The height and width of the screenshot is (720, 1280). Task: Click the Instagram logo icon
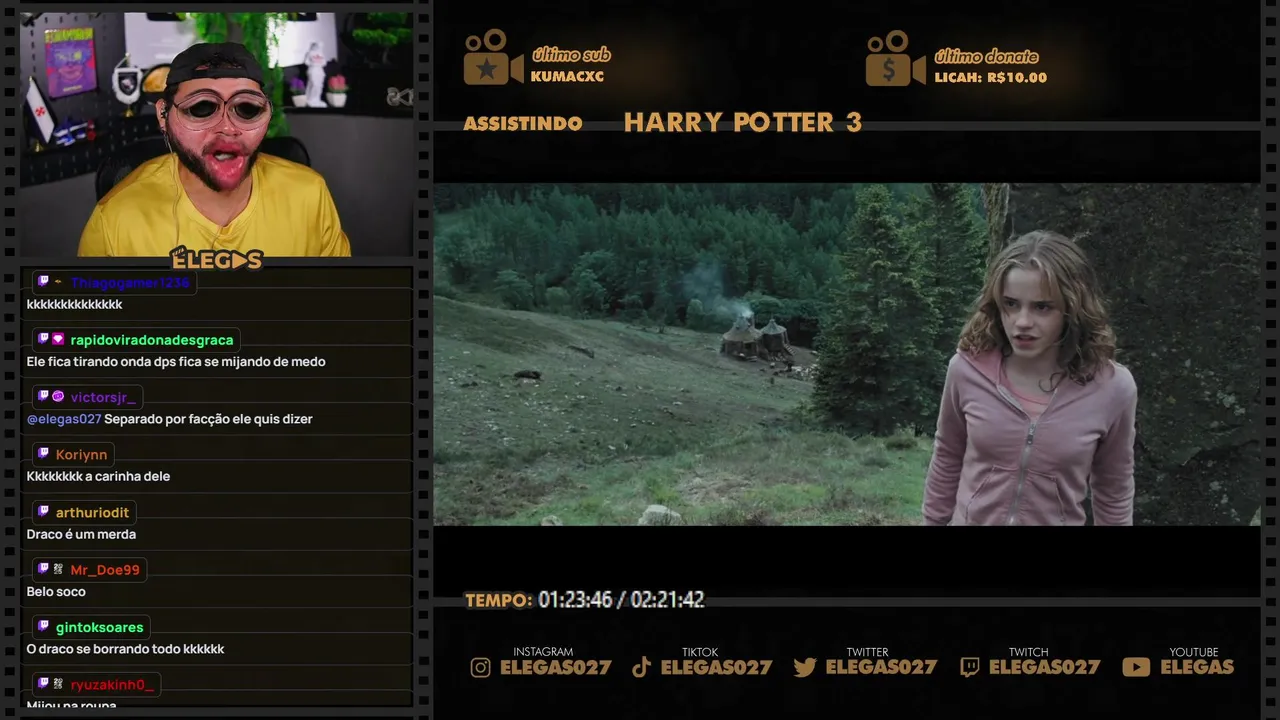481,668
